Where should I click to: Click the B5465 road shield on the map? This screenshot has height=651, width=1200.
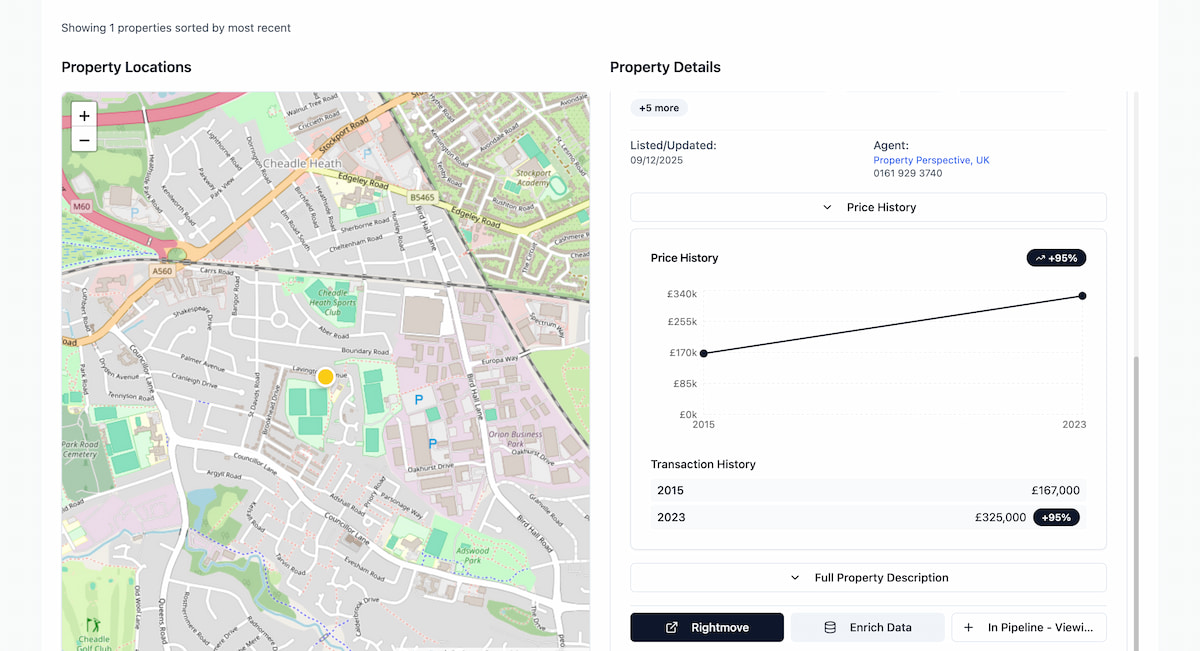(x=423, y=198)
